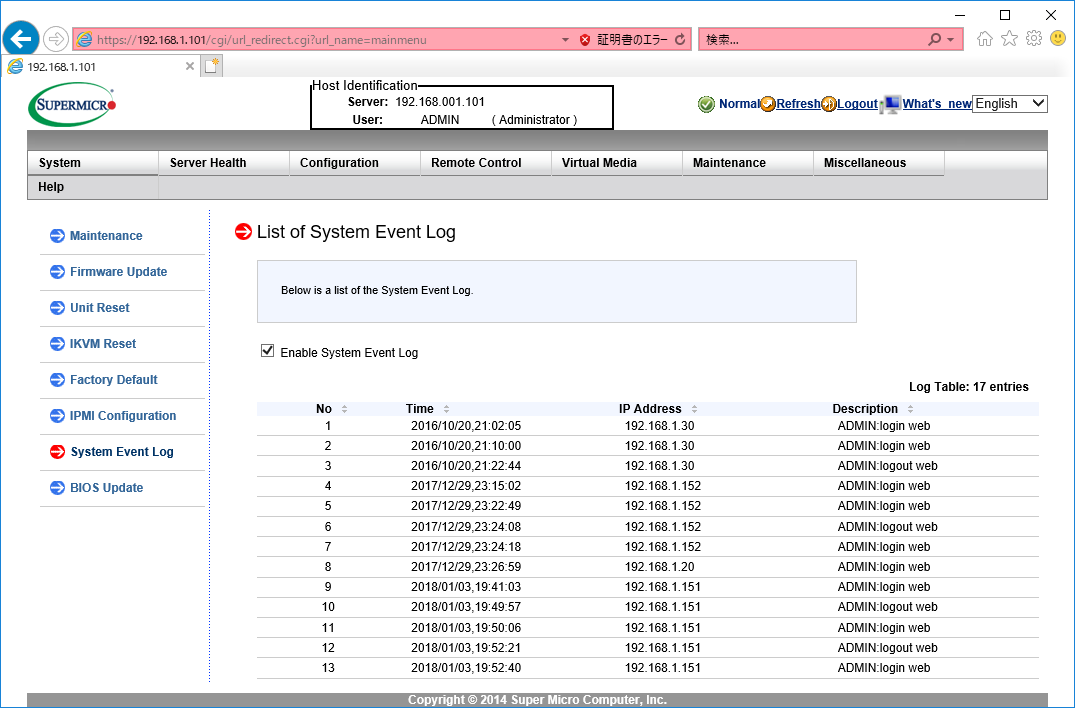
Task: Click the orange Logout icon in header
Action: click(x=829, y=104)
